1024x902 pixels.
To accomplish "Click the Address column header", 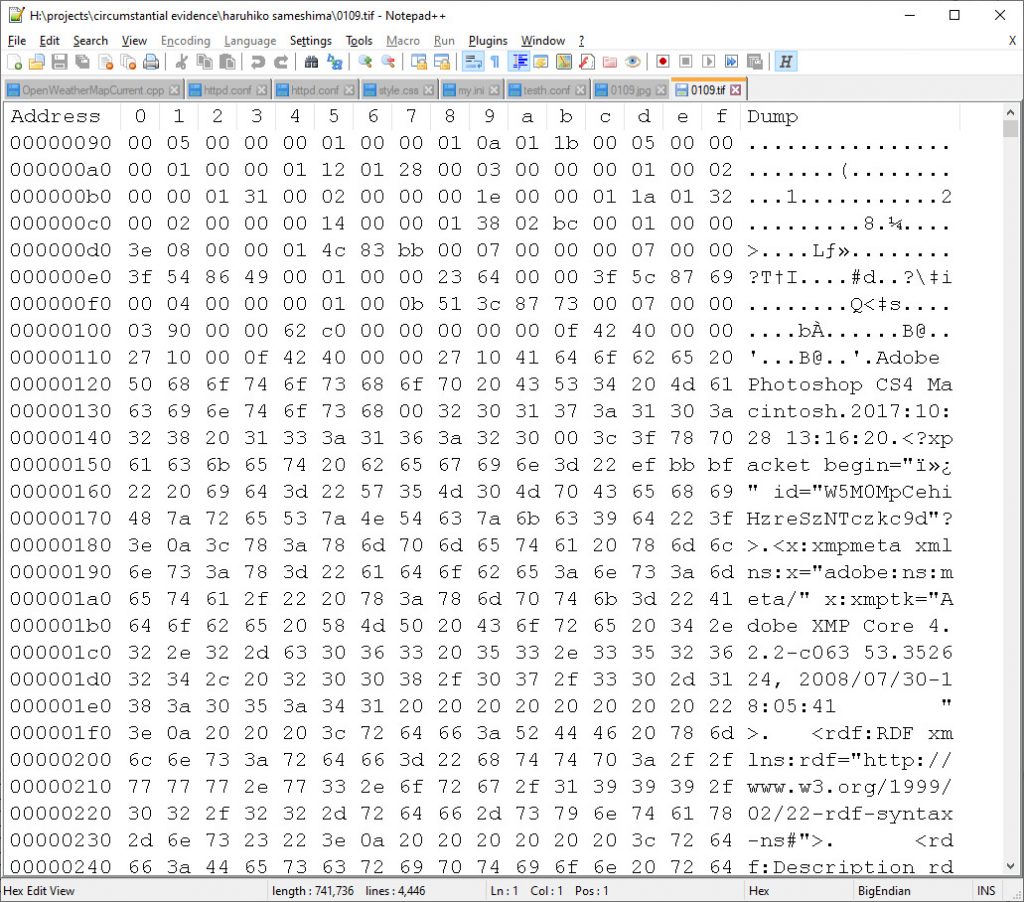I will pos(56,117).
